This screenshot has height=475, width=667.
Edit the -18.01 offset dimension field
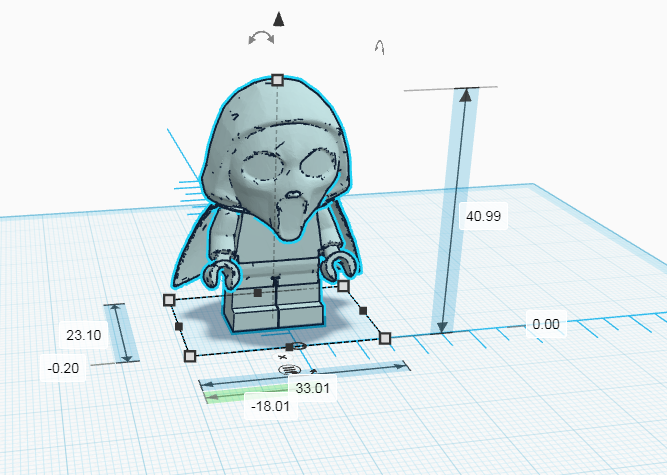point(271,406)
